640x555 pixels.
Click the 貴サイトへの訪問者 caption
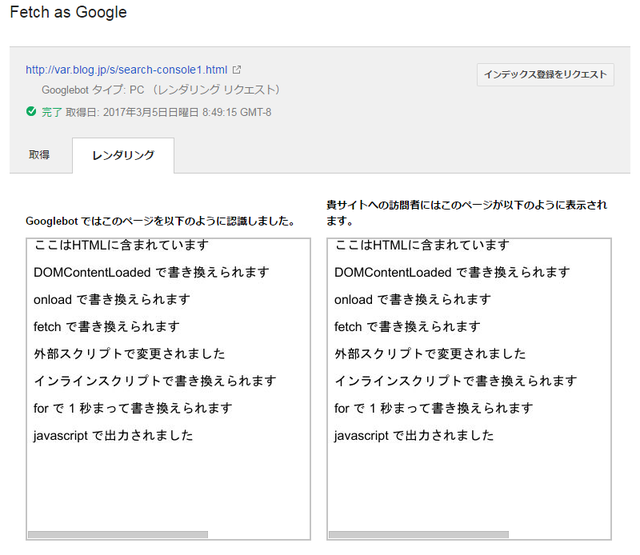pos(467,213)
